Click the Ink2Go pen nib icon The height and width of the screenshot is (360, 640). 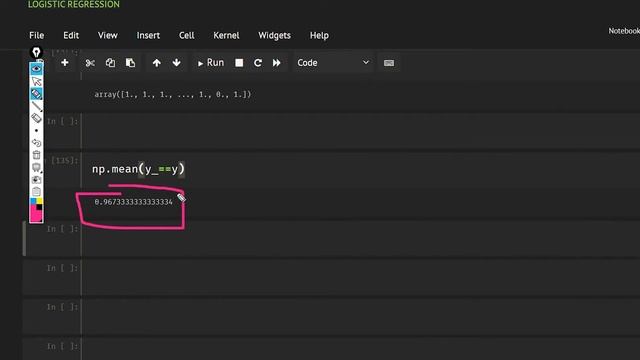[x=36, y=52]
